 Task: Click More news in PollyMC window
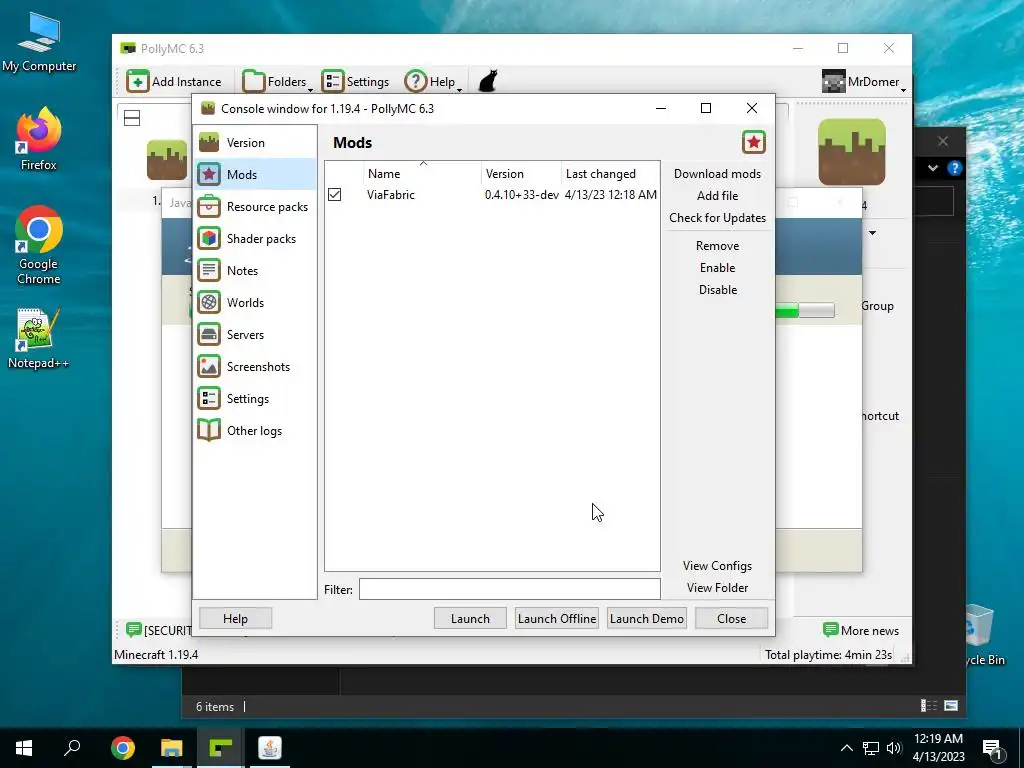coord(861,630)
